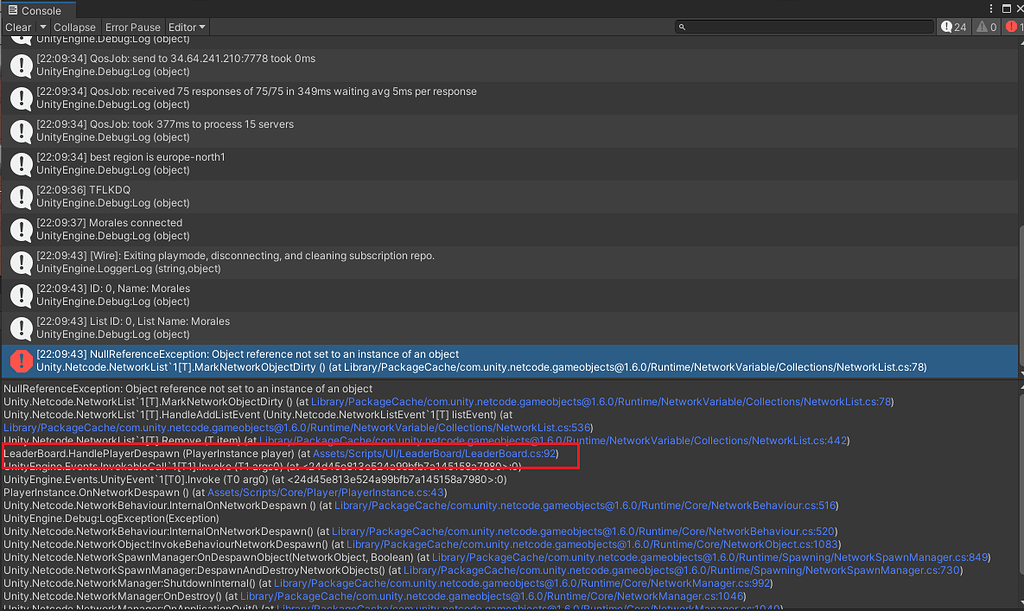The width and height of the screenshot is (1024, 611).
Task: Click icon of 'List ID: 0, List Name' log
Action: click(21, 328)
